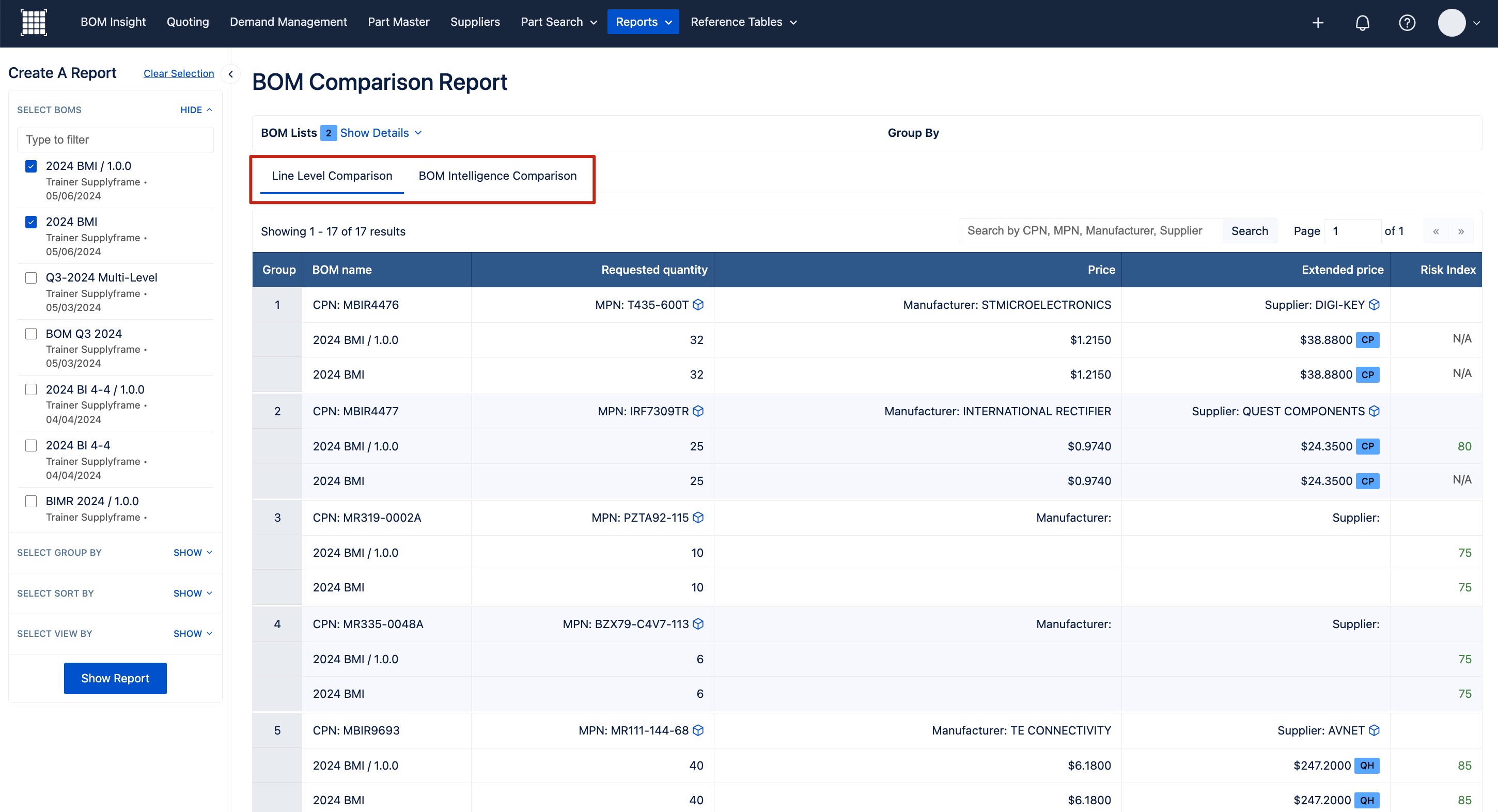Select the Line Level Comparison tab
Screen dimensions: 1498x812
pos(332,176)
